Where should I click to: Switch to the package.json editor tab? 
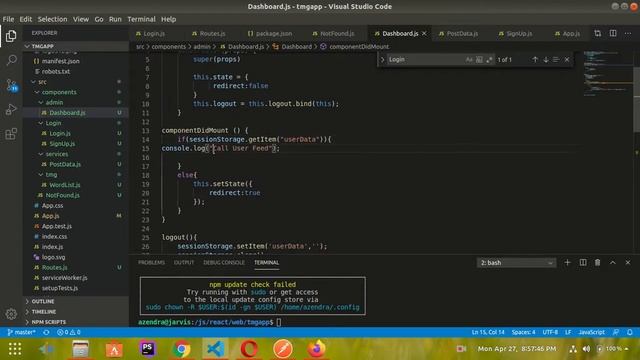coord(274,33)
